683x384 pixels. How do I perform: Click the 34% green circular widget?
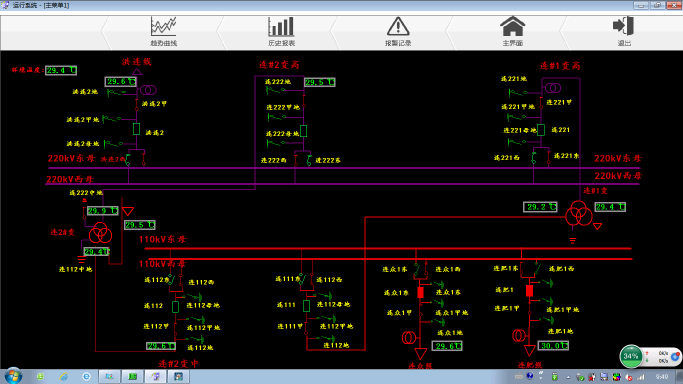[630, 356]
